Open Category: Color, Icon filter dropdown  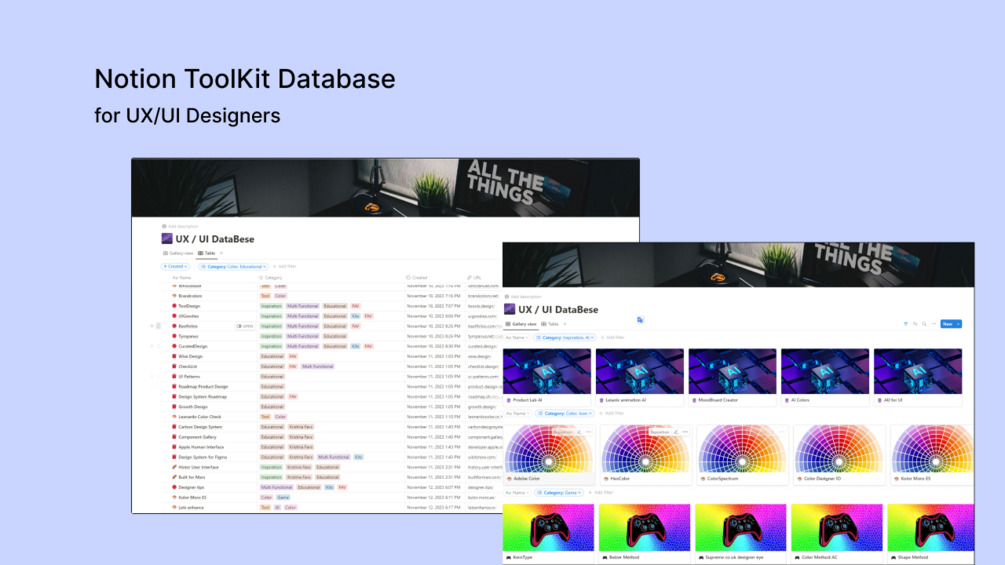(x=565, y=414)
